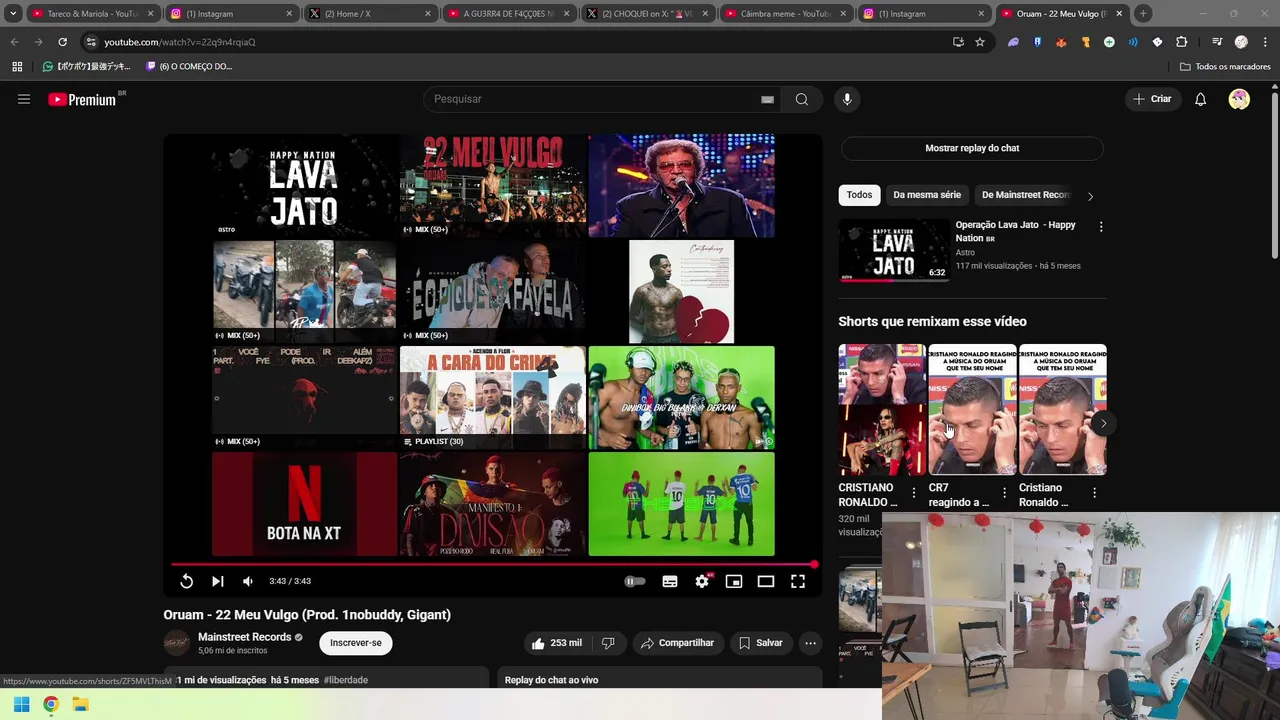
Task: Open Chrome apps grid shortcut
Action: [17, 67]
